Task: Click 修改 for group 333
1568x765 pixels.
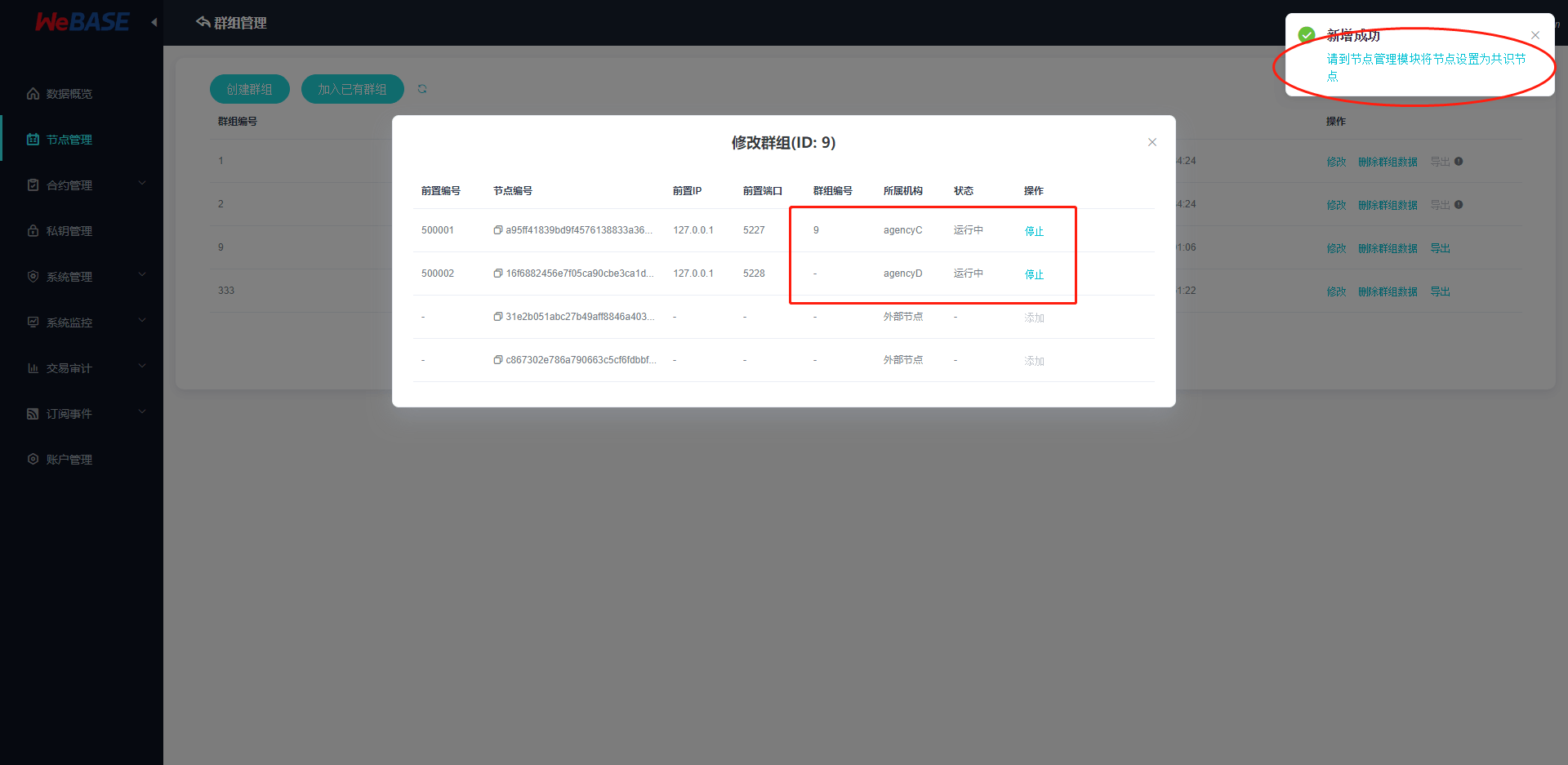Action: coord(1336,291)
